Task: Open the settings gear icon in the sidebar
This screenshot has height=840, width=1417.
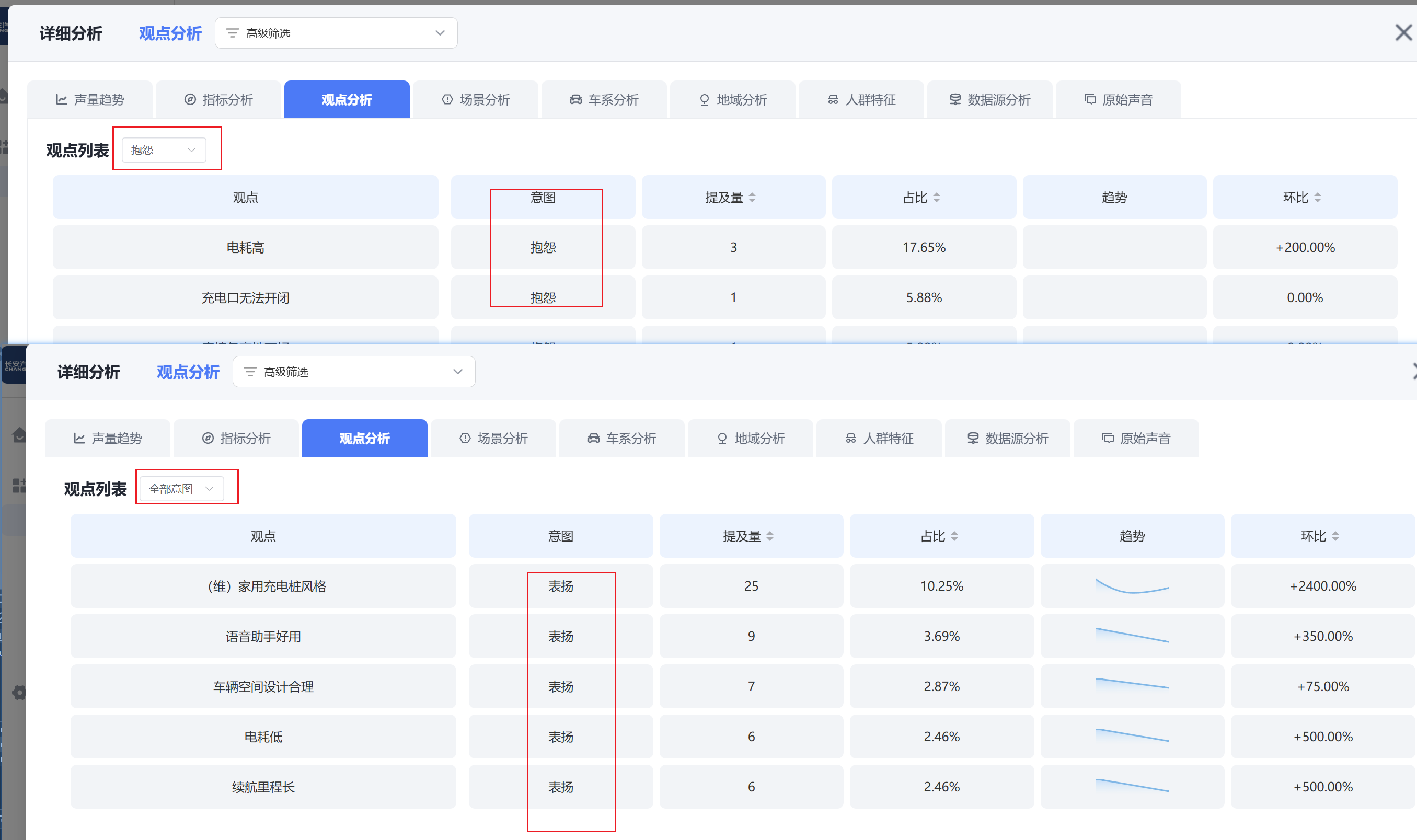Action: point(19,692)
